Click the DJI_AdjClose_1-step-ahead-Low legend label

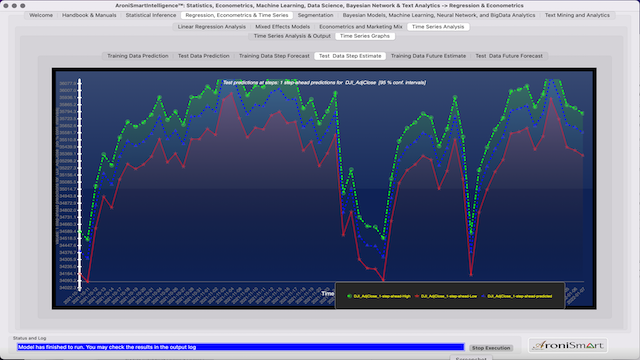[449, 296]
